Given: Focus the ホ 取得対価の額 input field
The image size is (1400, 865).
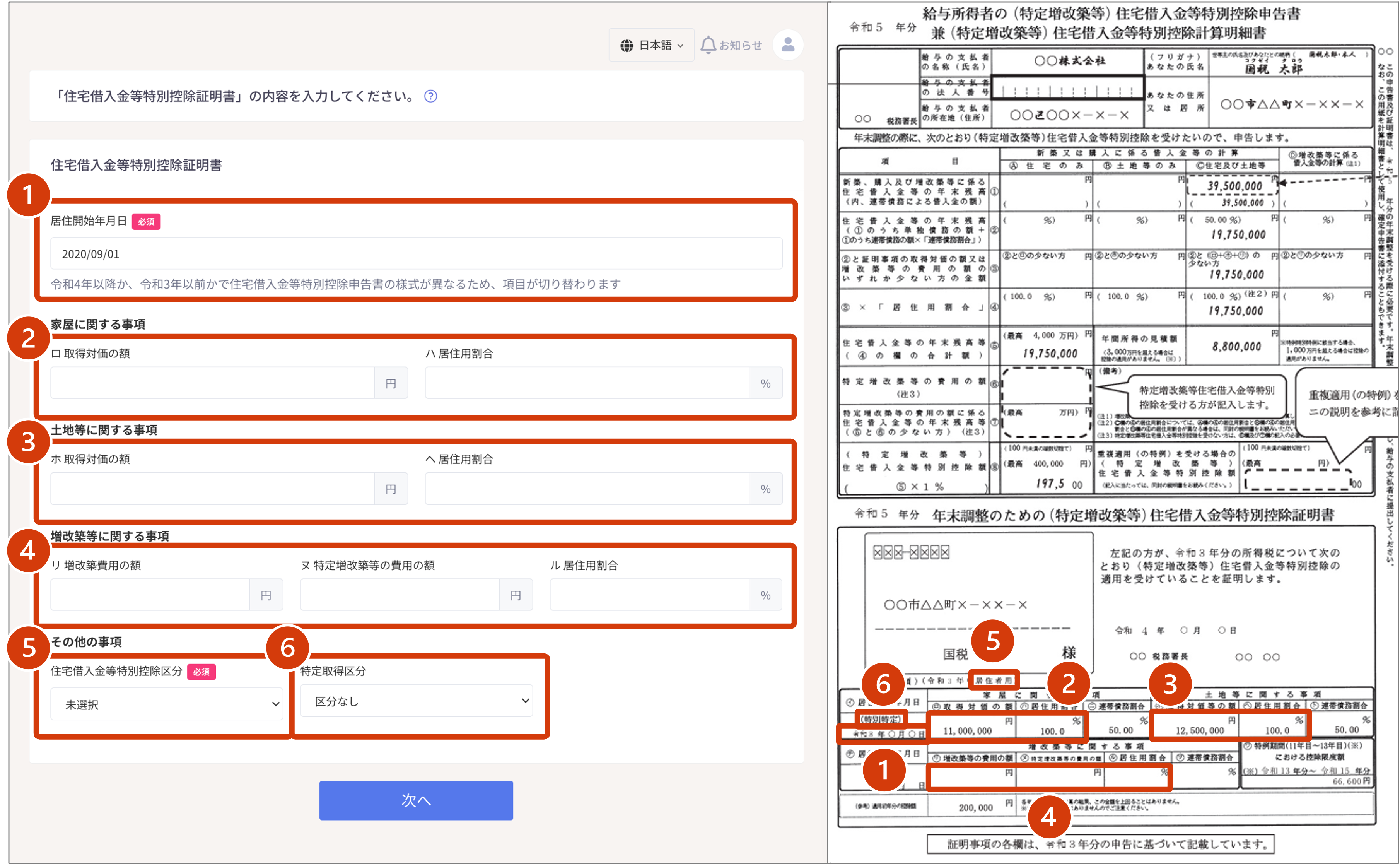Looking at the screenshot, I should click(212, 489).
